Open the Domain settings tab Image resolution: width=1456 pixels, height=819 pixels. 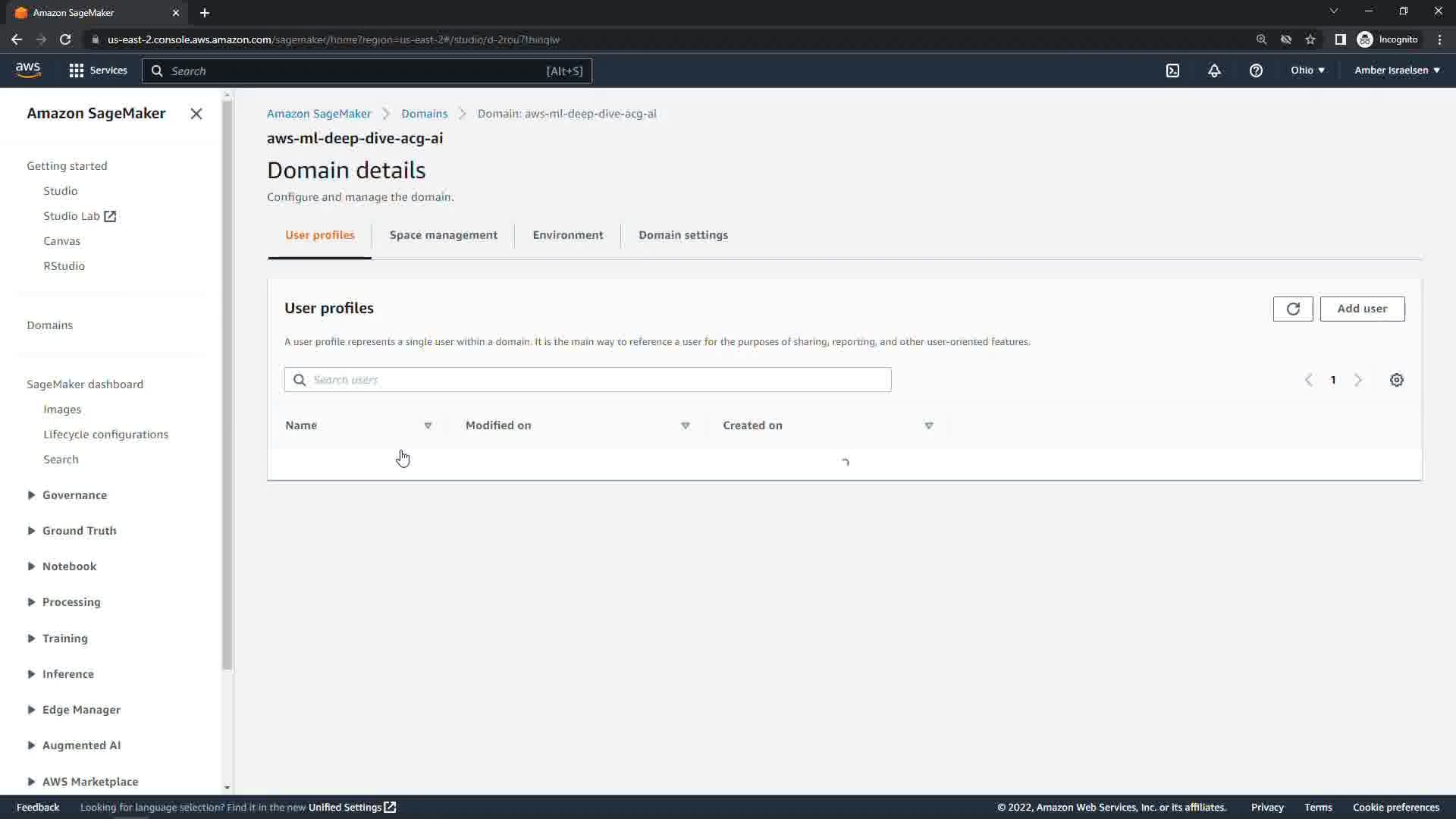(x=682, y=235)
